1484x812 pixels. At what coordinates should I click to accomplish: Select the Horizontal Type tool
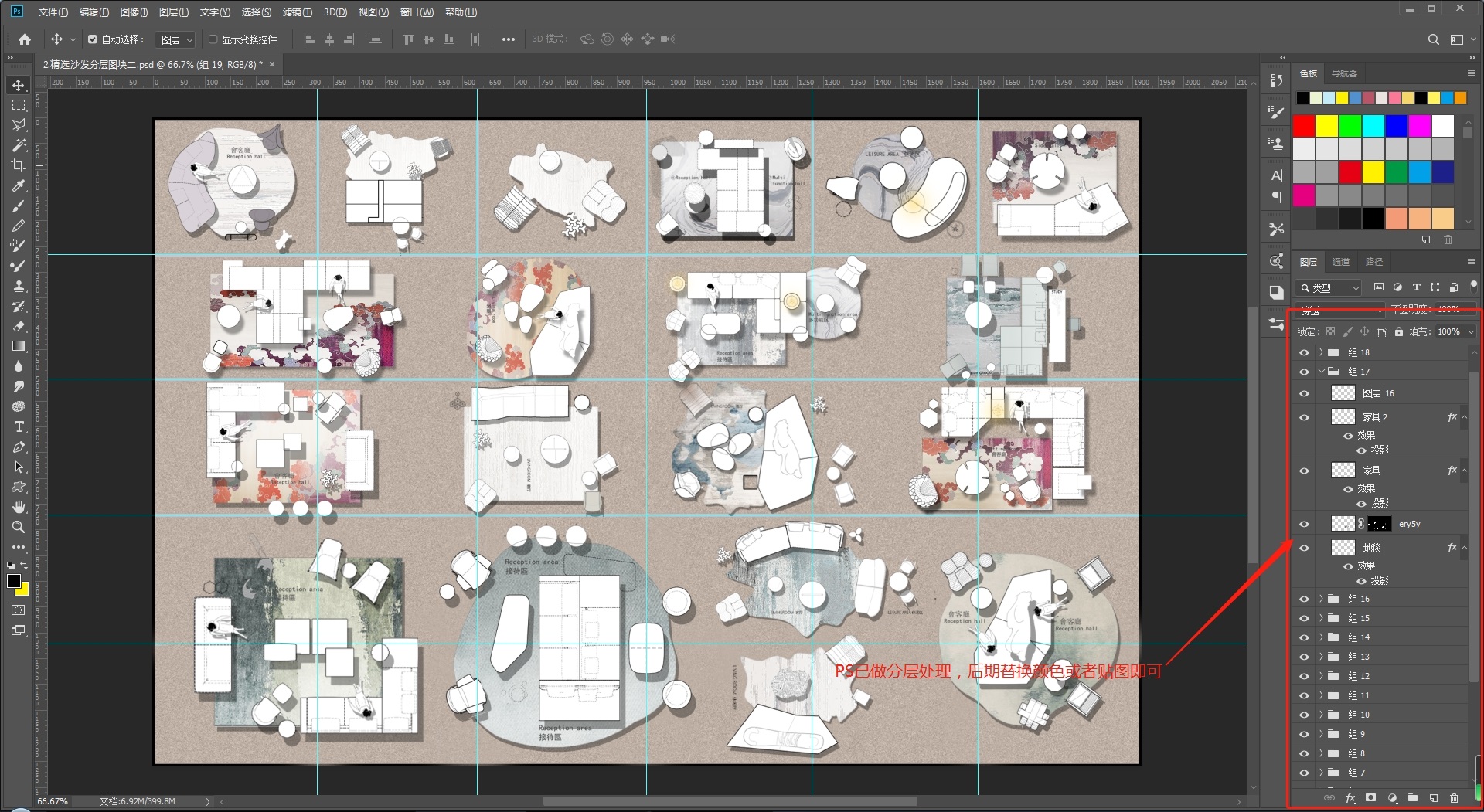(x=19, y=426)
